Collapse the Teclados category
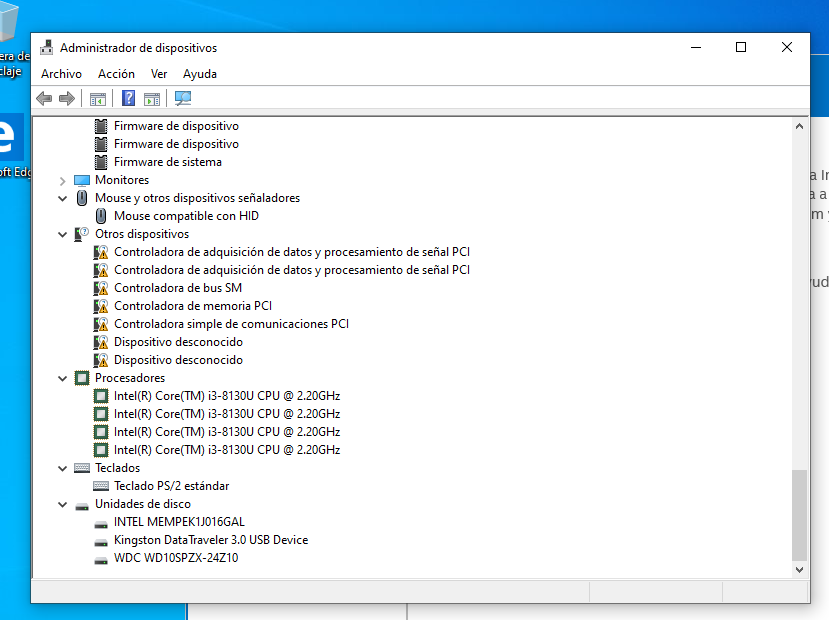Viewport: 829px width, 620px height. (62, 468)
